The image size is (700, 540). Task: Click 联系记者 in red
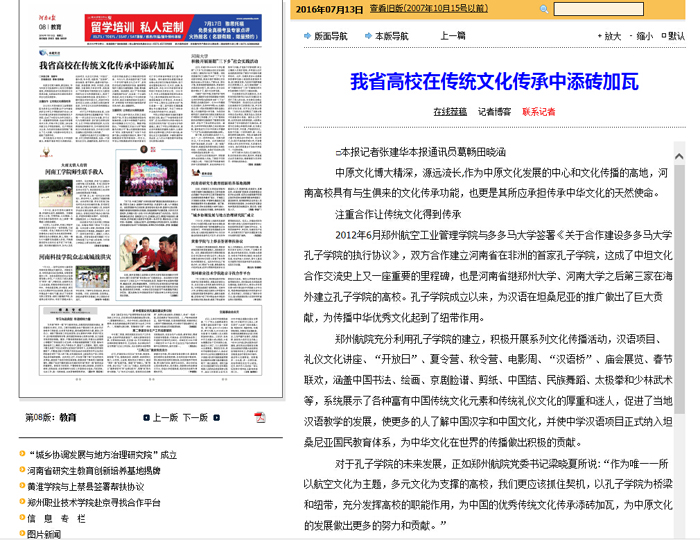pos(538,112)
